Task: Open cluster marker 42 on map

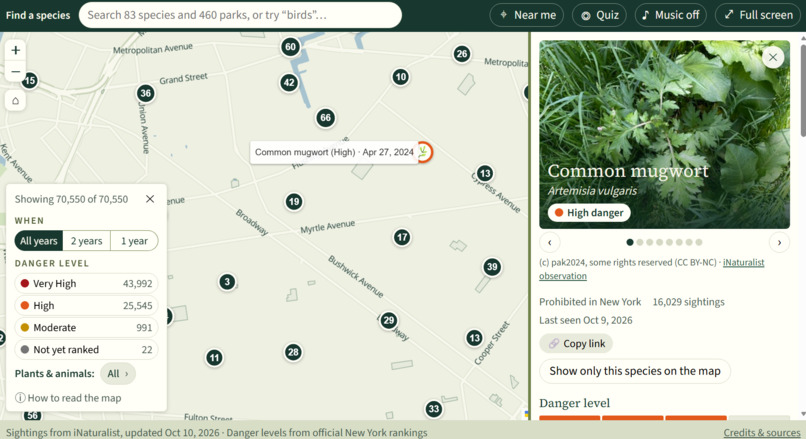Action: click(x=289, y=83)
